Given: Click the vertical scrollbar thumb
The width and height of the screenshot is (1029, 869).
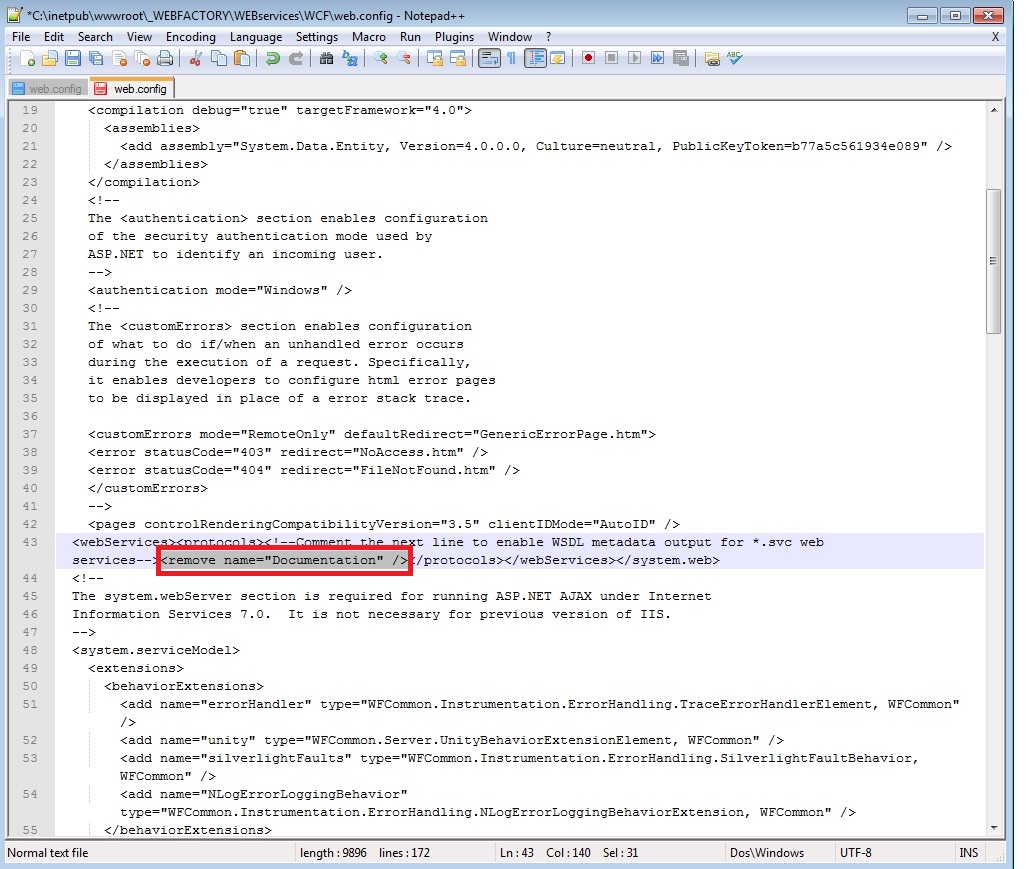Looking at the screenshot, I should 993,260.
